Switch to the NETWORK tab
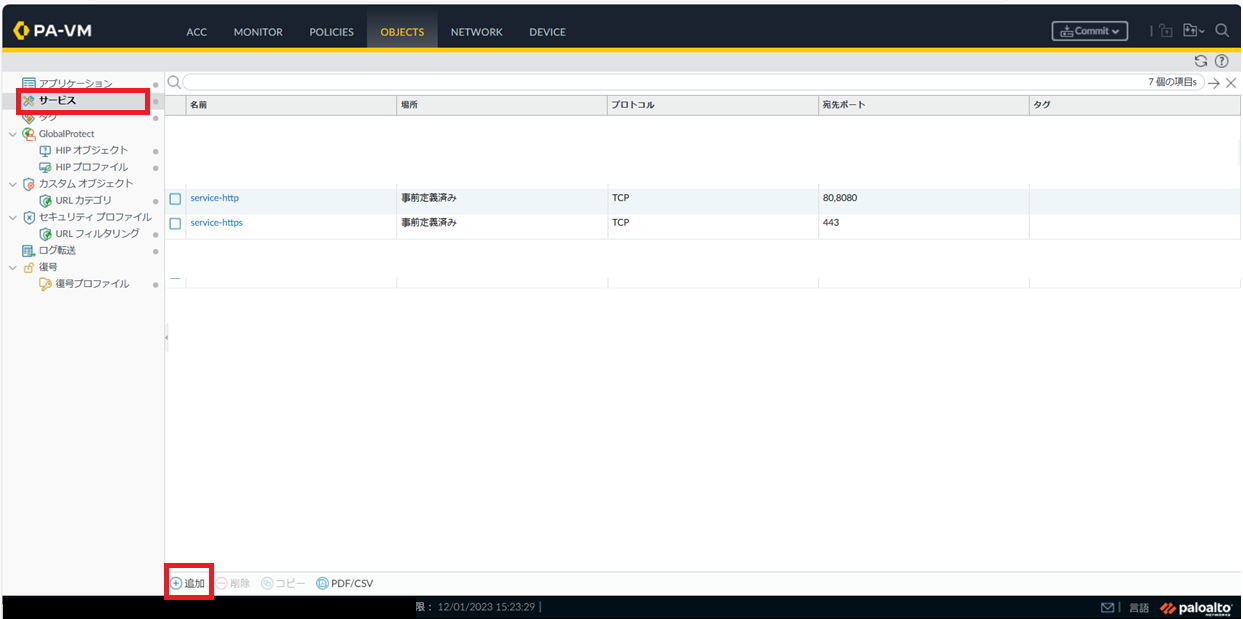The width and height of the screenshot is (1243, 619). click(x=476, y=32)
